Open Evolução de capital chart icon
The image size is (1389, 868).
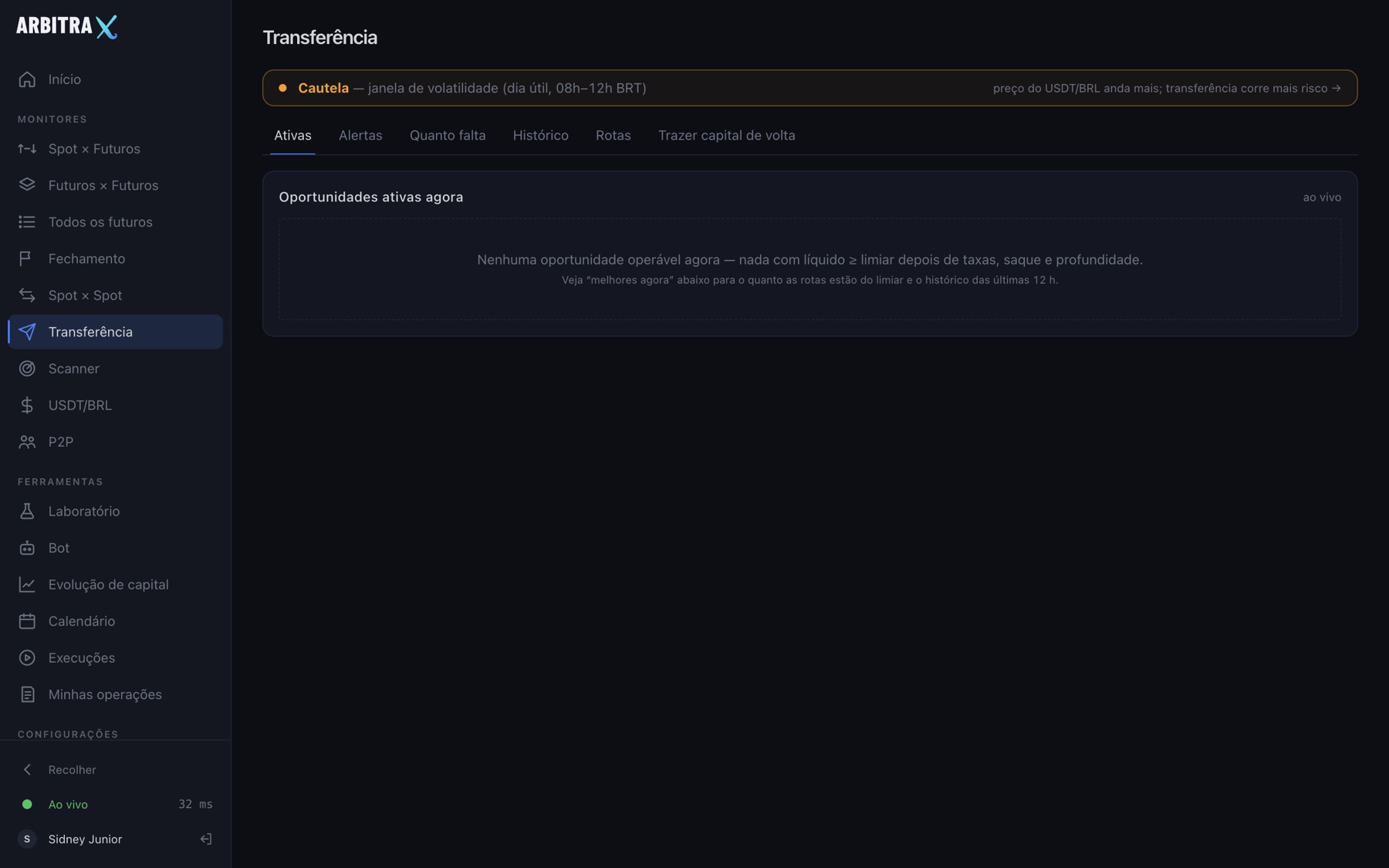click(x=27, y=585)
